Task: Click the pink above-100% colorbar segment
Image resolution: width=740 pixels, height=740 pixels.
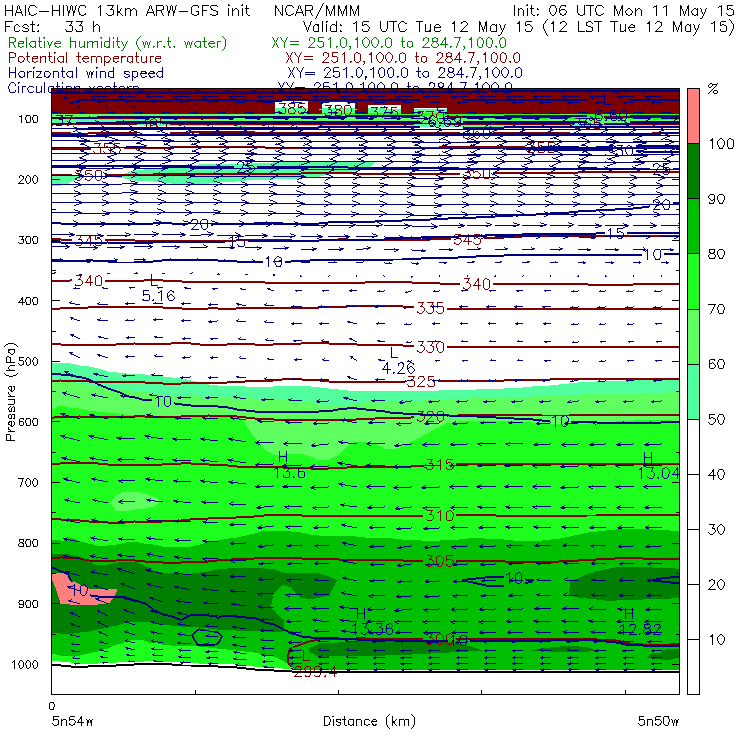Action: point(693,116)
